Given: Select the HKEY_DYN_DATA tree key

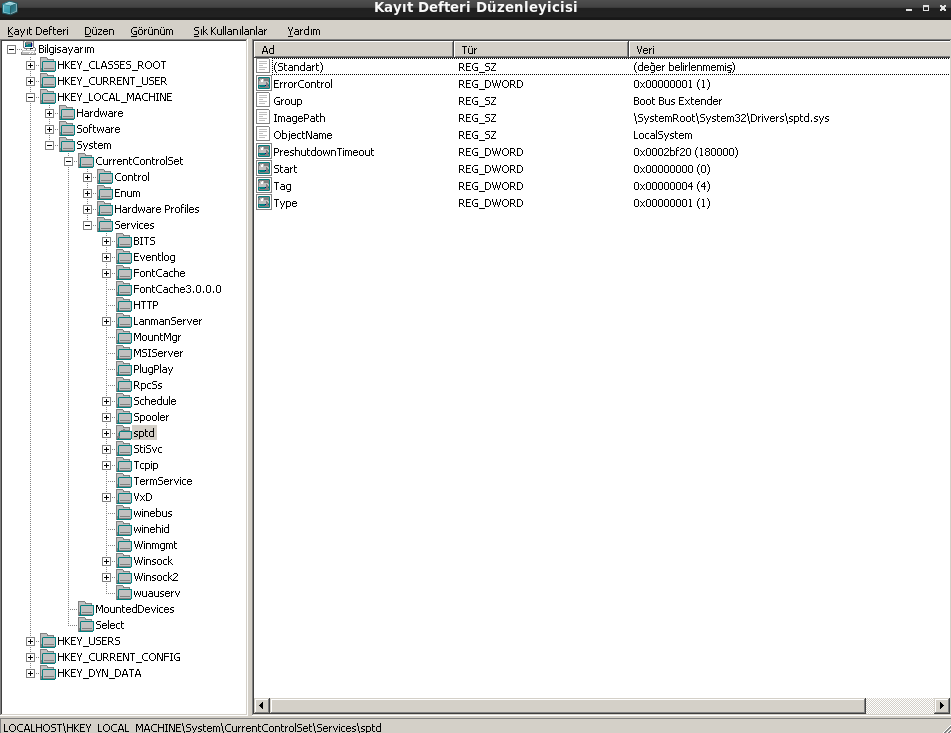Looking at the screenshot, I should click(99, 673).
